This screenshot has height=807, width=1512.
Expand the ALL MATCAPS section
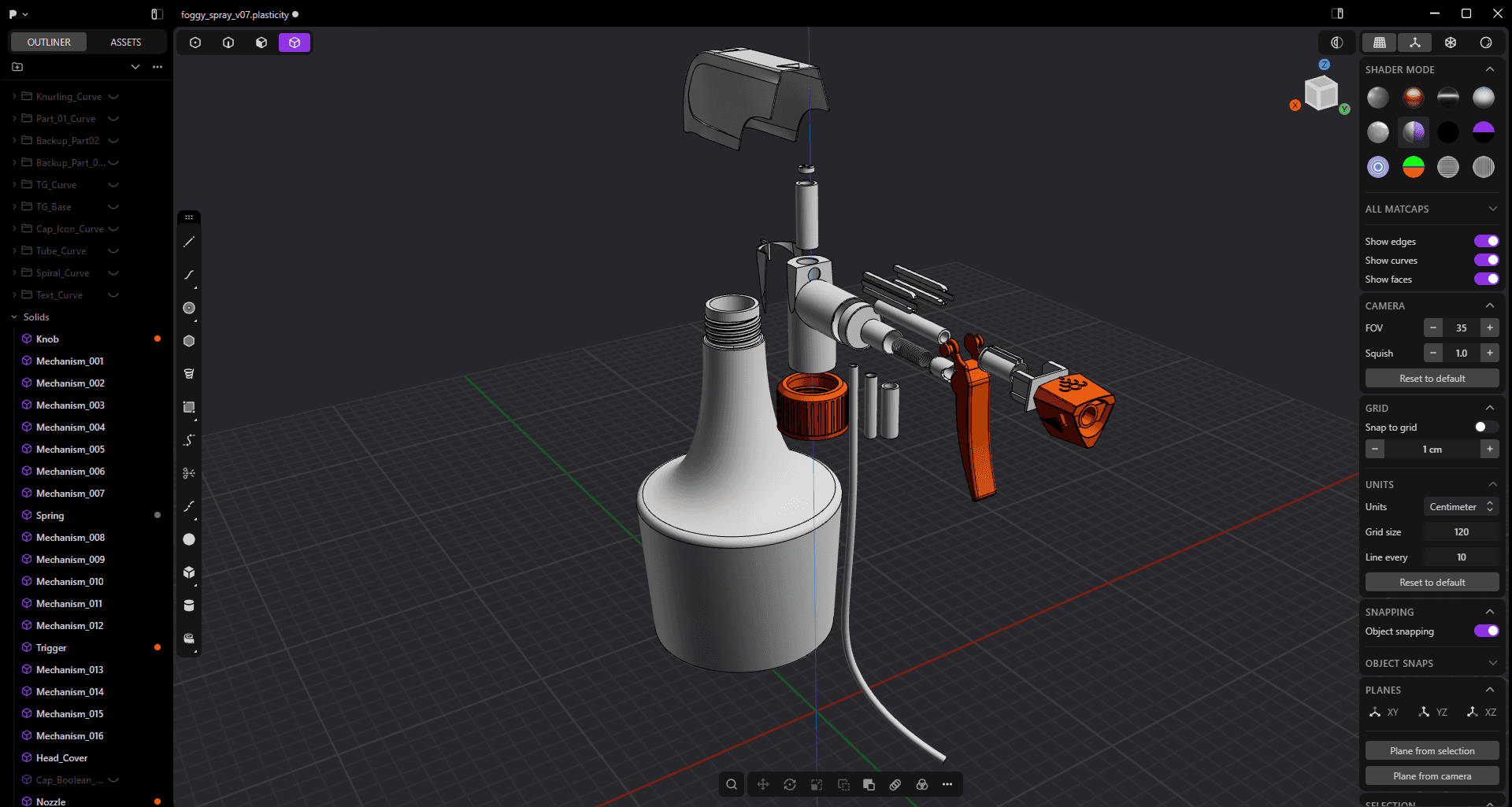pos(1492,209)
